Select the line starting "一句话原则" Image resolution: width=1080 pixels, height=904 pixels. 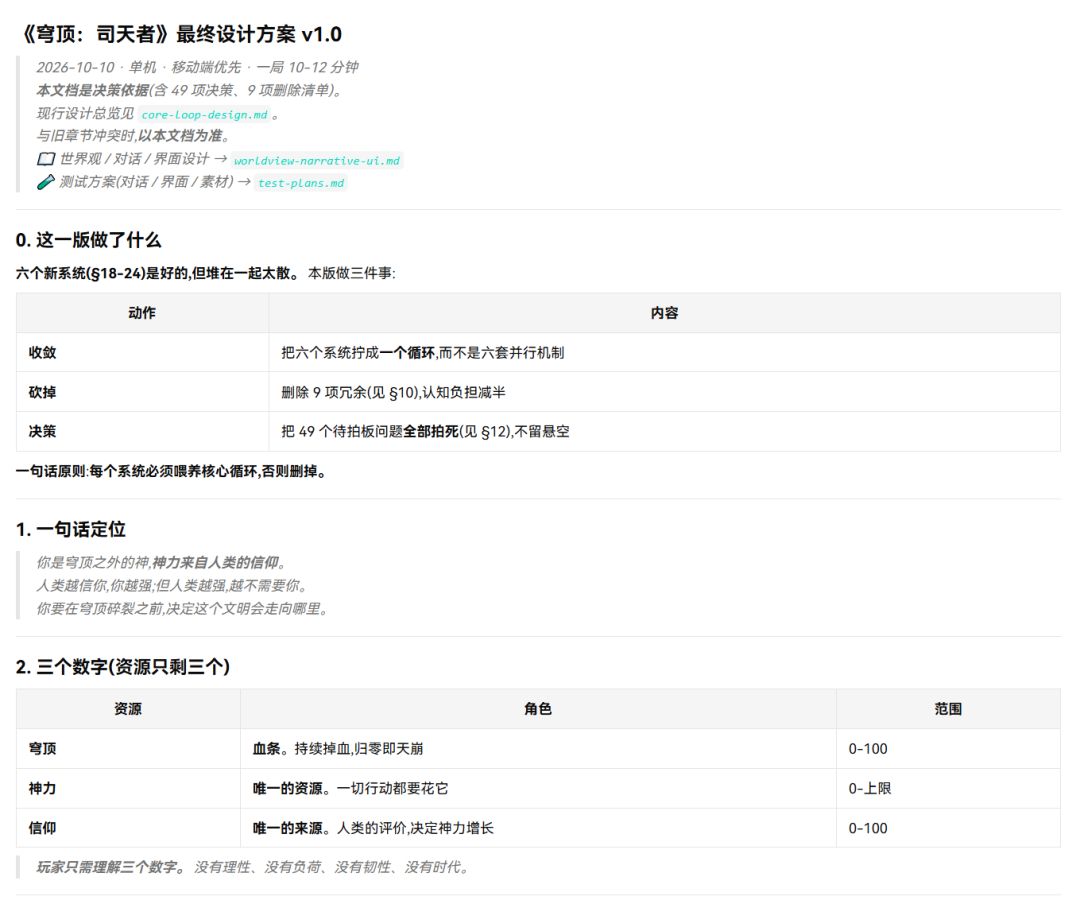pos(171,471)
